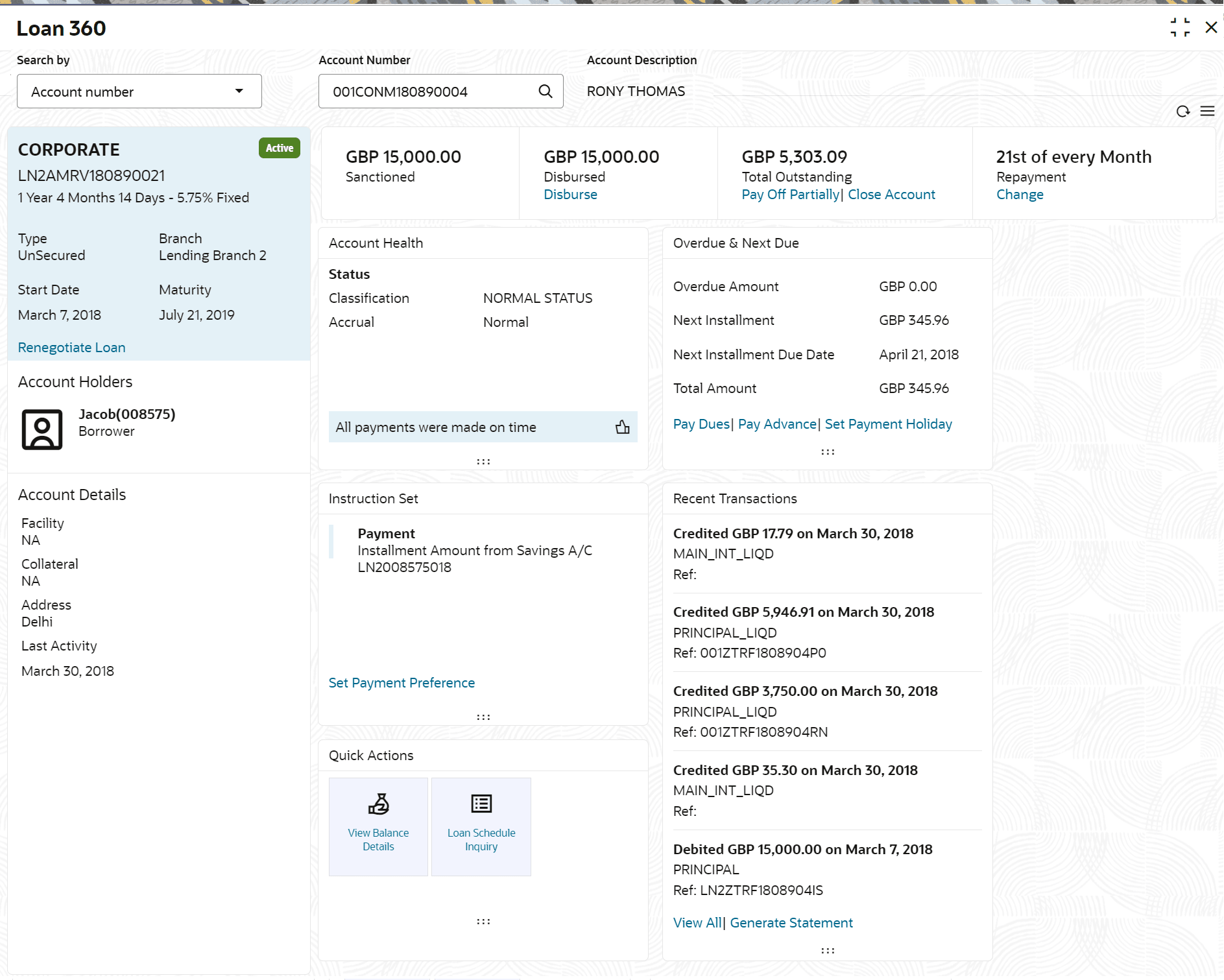1224x980 pixels.
Task: Click Pay Off Partially for the outstanding balance
Action: 789,194
